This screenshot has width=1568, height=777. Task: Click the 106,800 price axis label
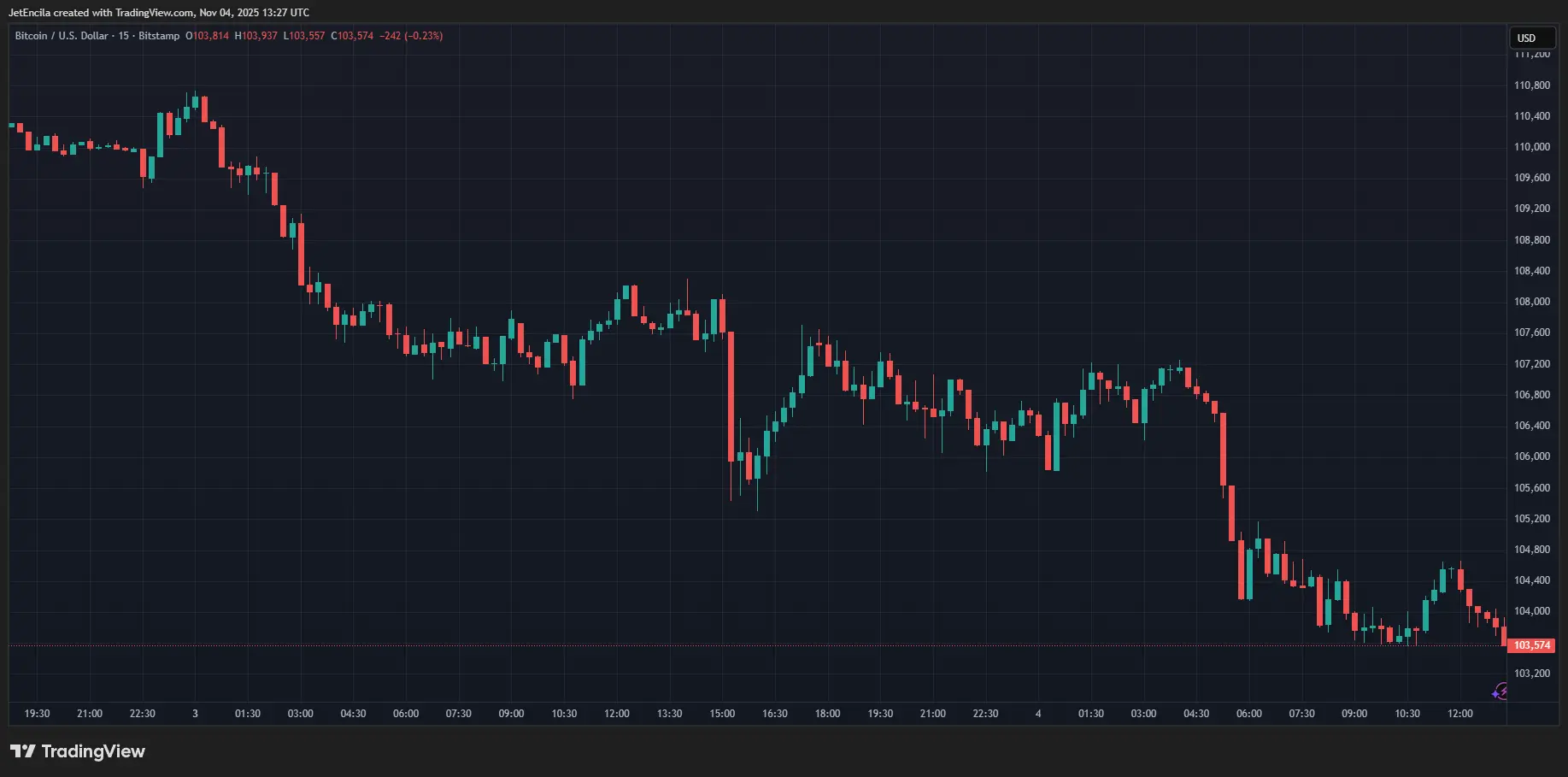[x=1532, y=395]
